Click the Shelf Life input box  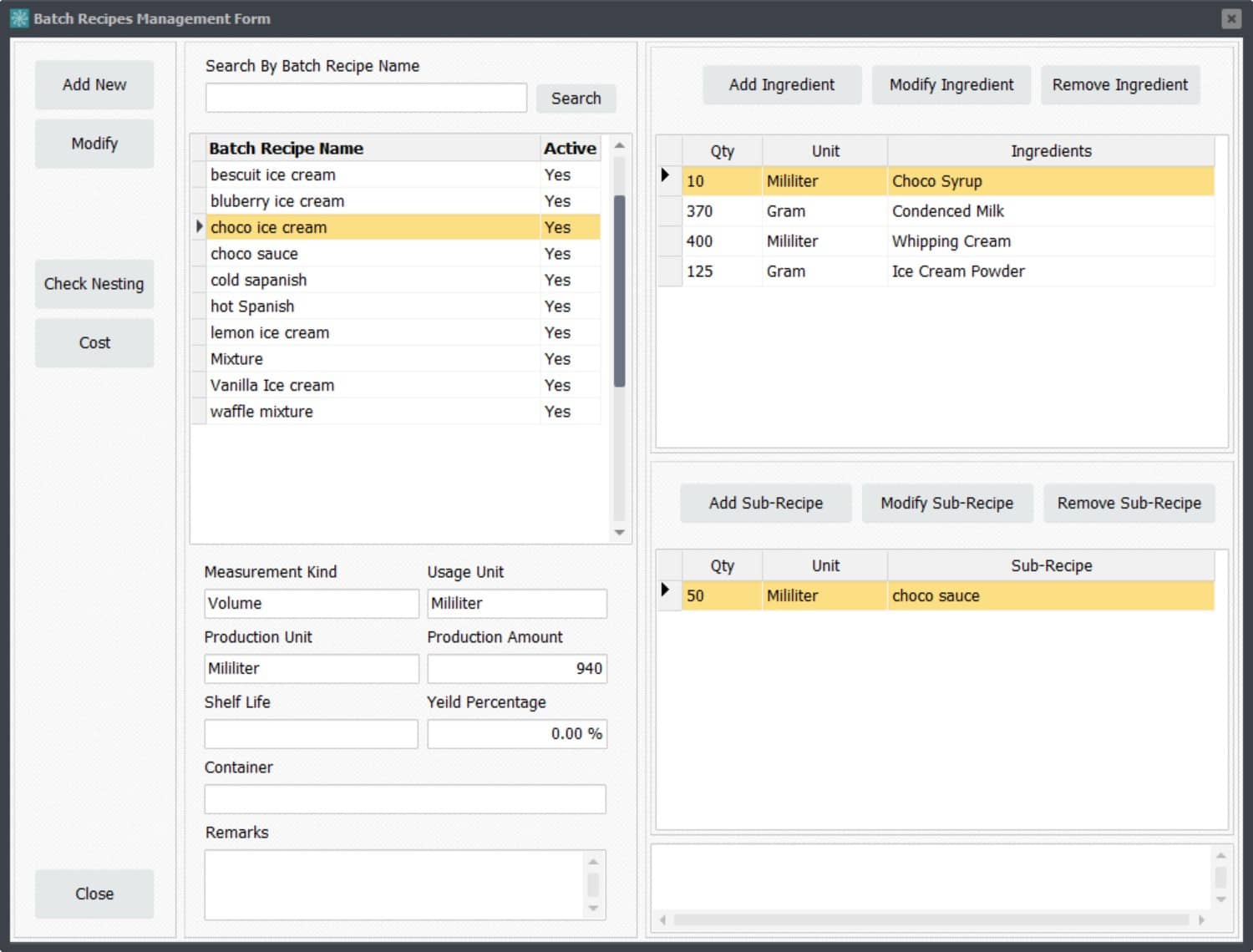tap(310, 733)
